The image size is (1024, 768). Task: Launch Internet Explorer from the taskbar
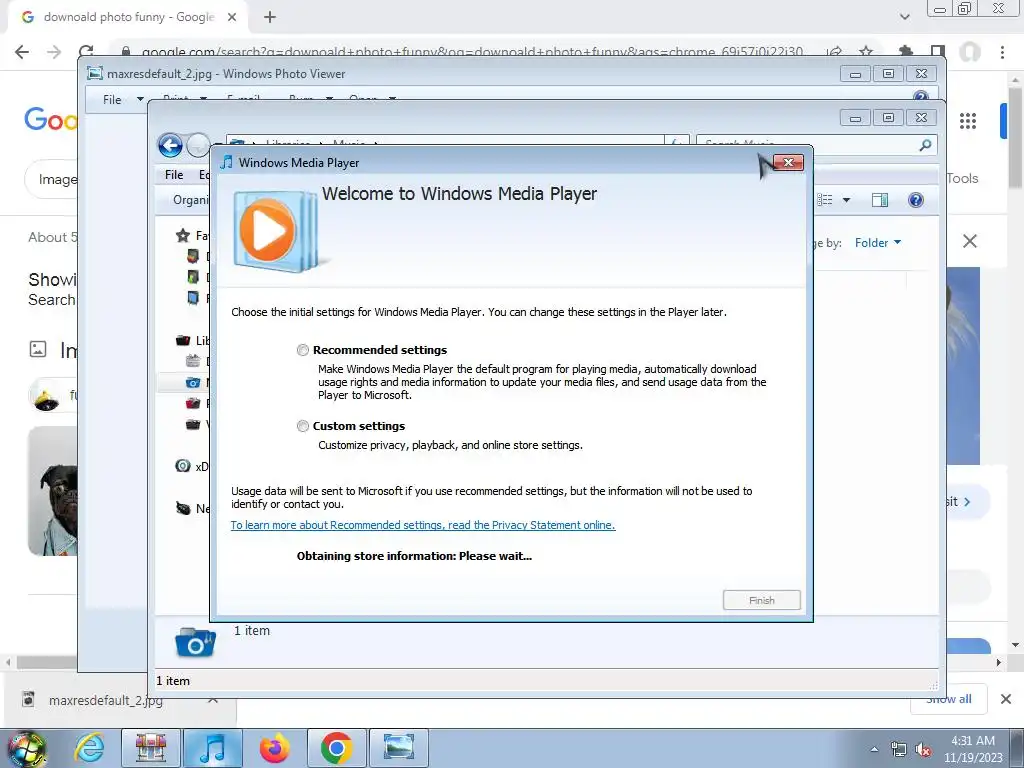click(89, 748)
